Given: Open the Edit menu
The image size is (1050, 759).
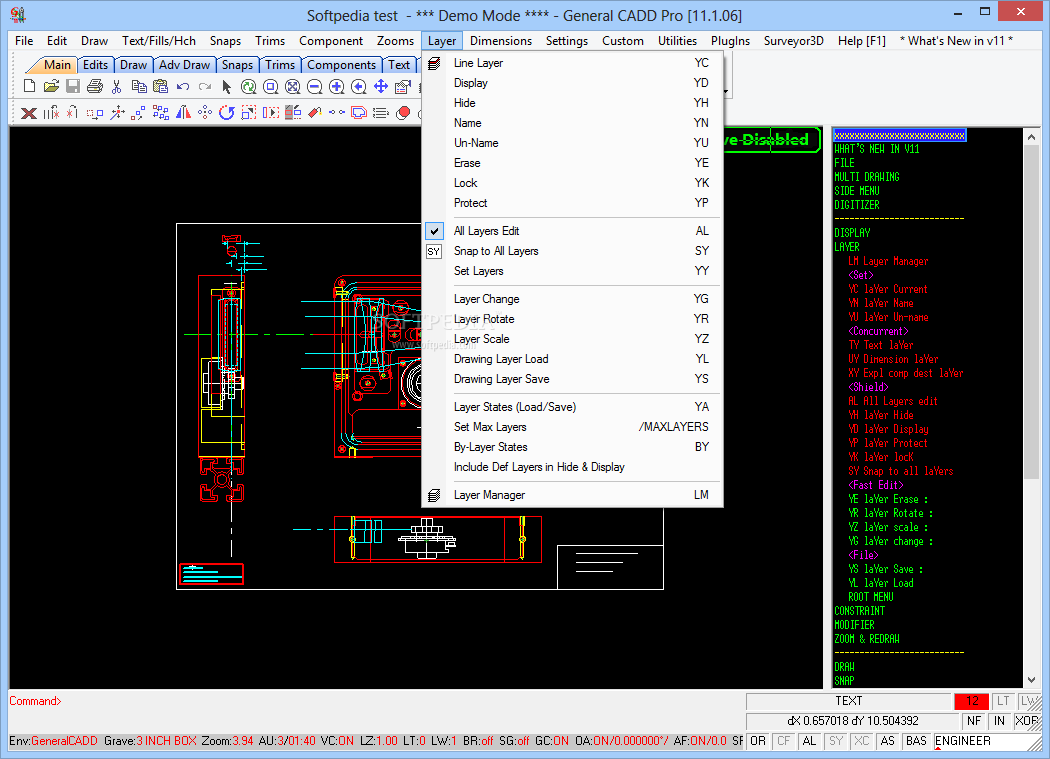Looking at the screenshot, I should pos(57,41).
